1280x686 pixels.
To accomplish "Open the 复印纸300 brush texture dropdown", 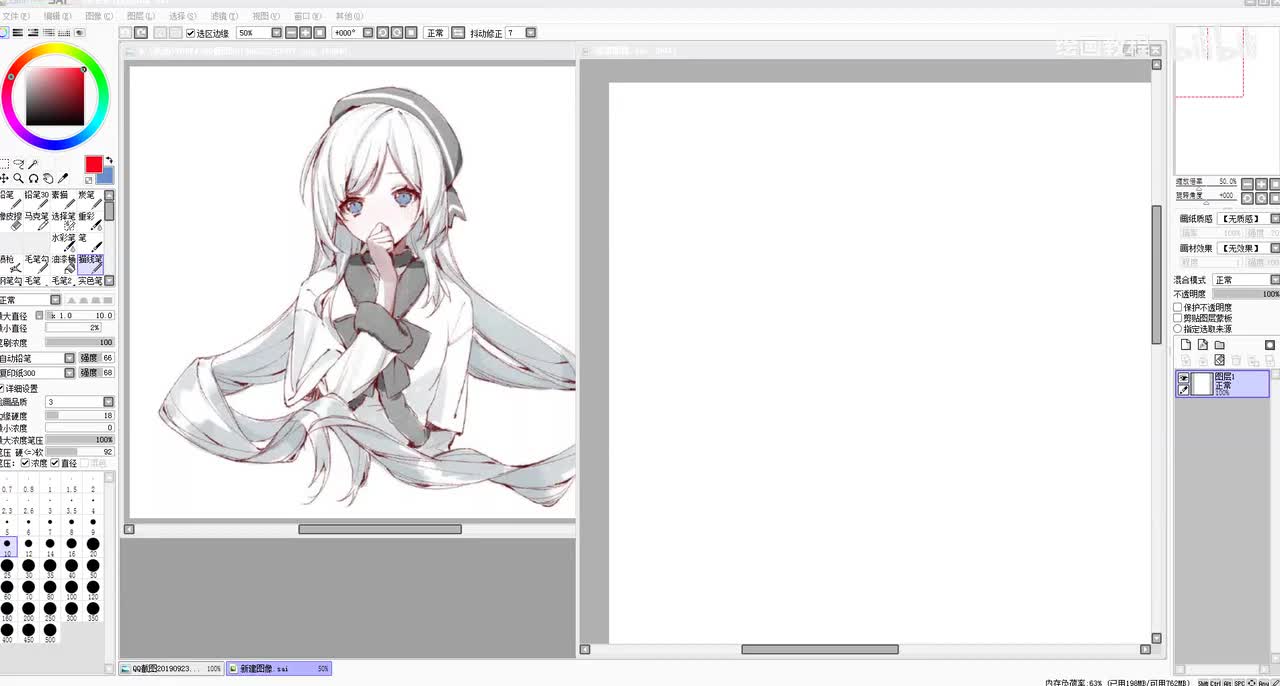I will pos(69,373).
